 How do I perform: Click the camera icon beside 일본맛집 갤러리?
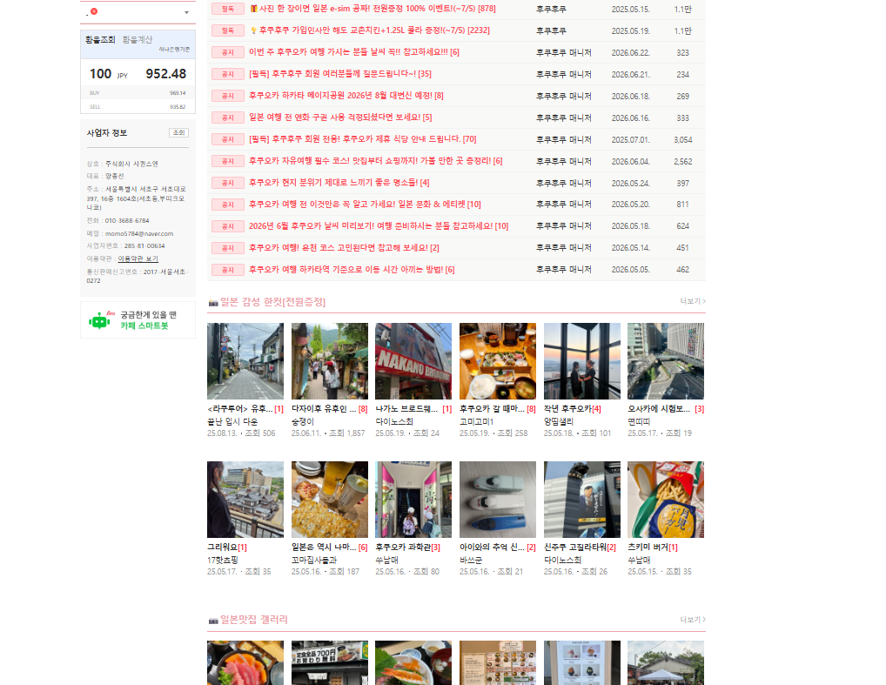point(213,621)
